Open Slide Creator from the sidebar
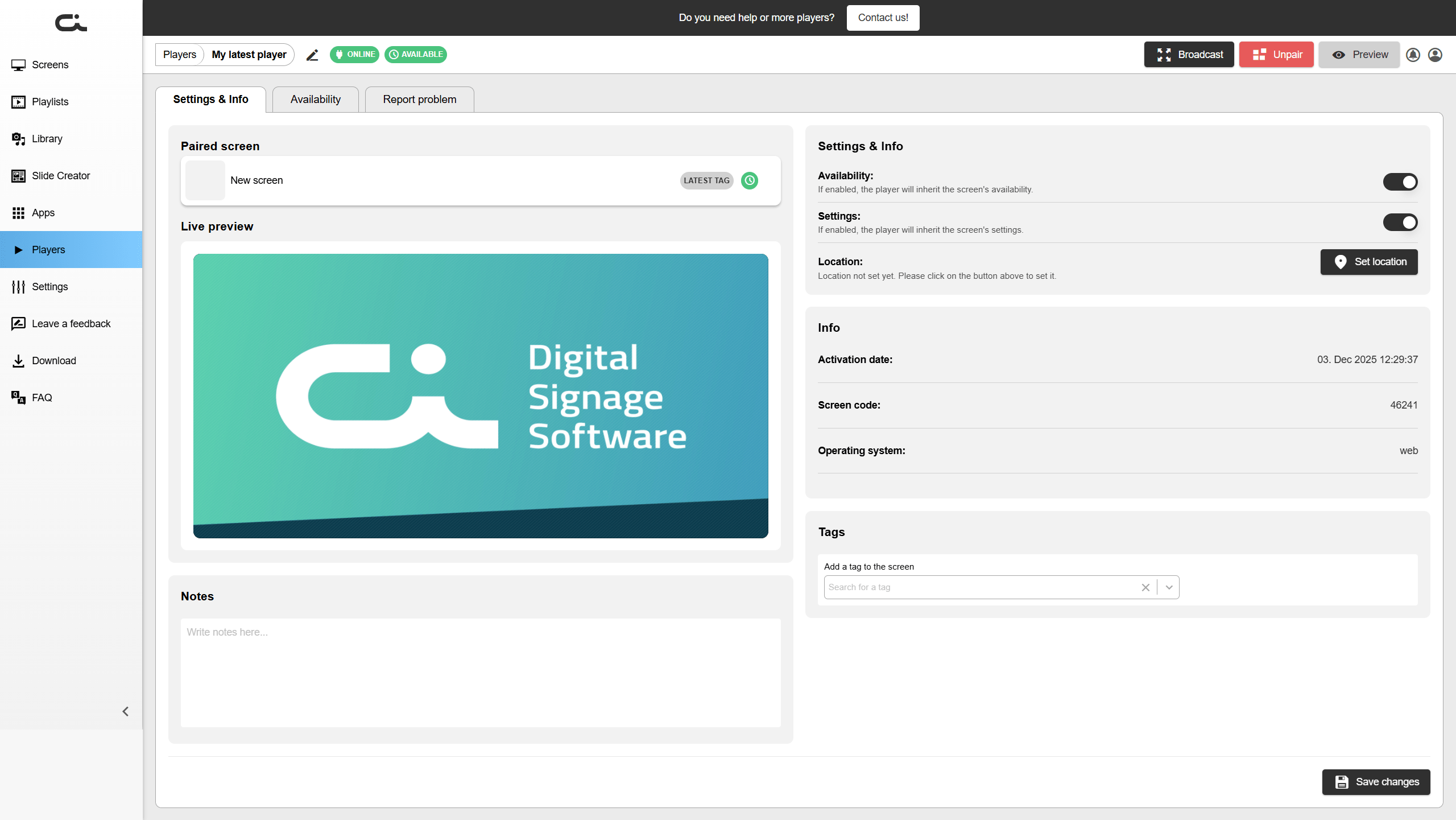 (61, 176)
